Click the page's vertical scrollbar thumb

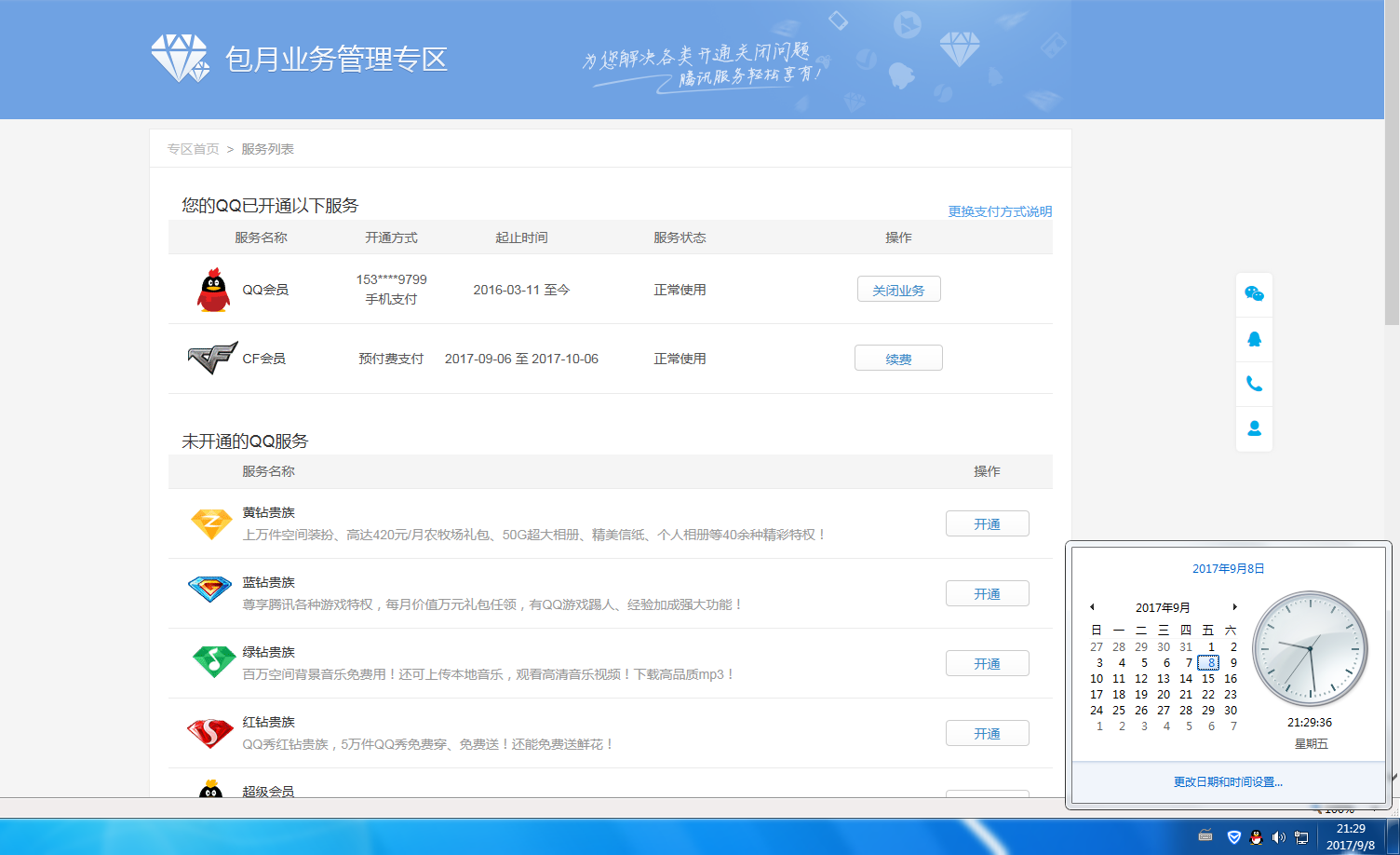coord(1392,163)
